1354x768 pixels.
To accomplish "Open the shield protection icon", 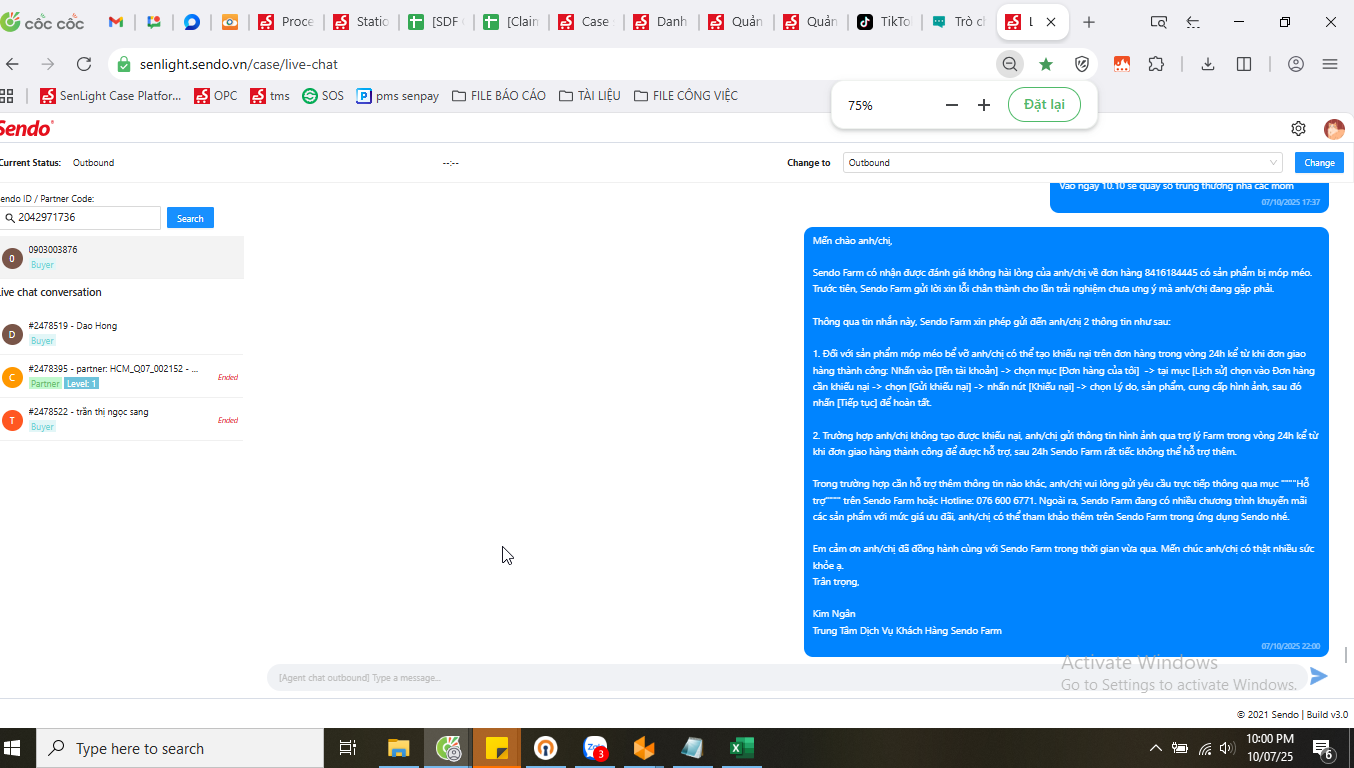I will tap(1082, 64).
